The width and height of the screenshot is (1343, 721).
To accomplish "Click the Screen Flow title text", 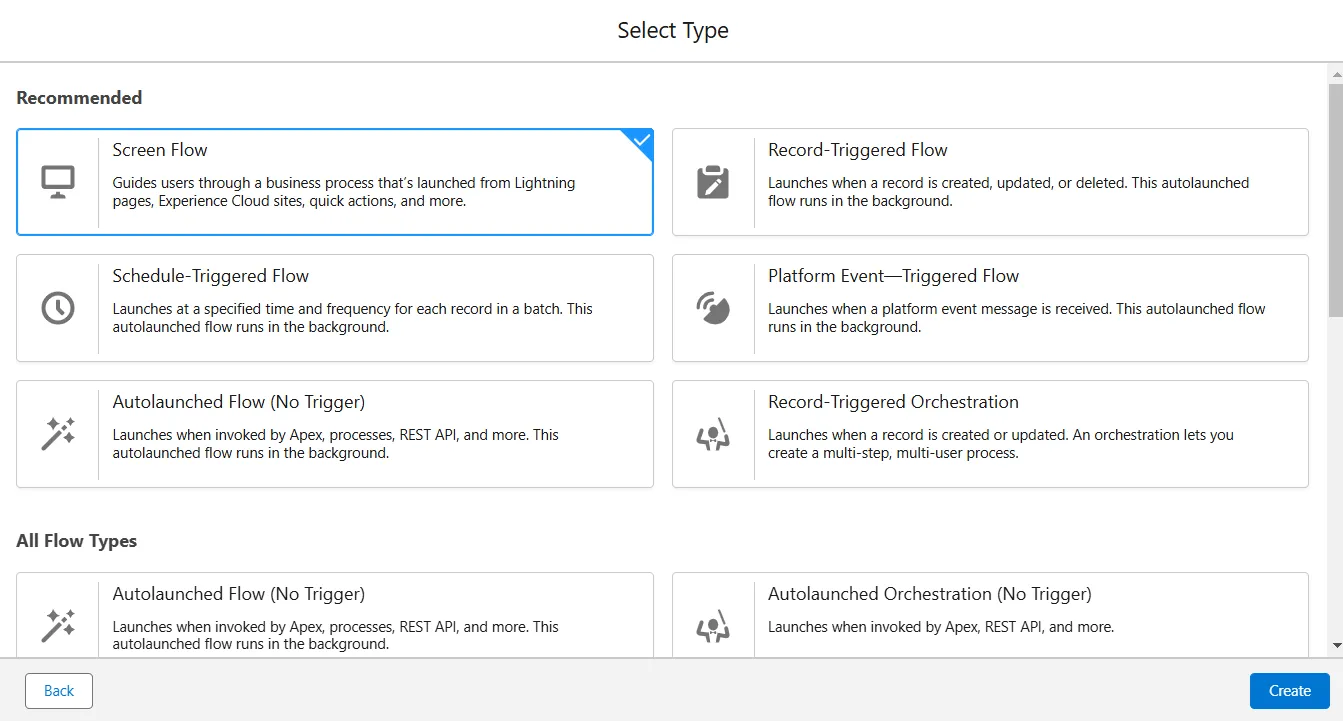I will pos(160,150).
